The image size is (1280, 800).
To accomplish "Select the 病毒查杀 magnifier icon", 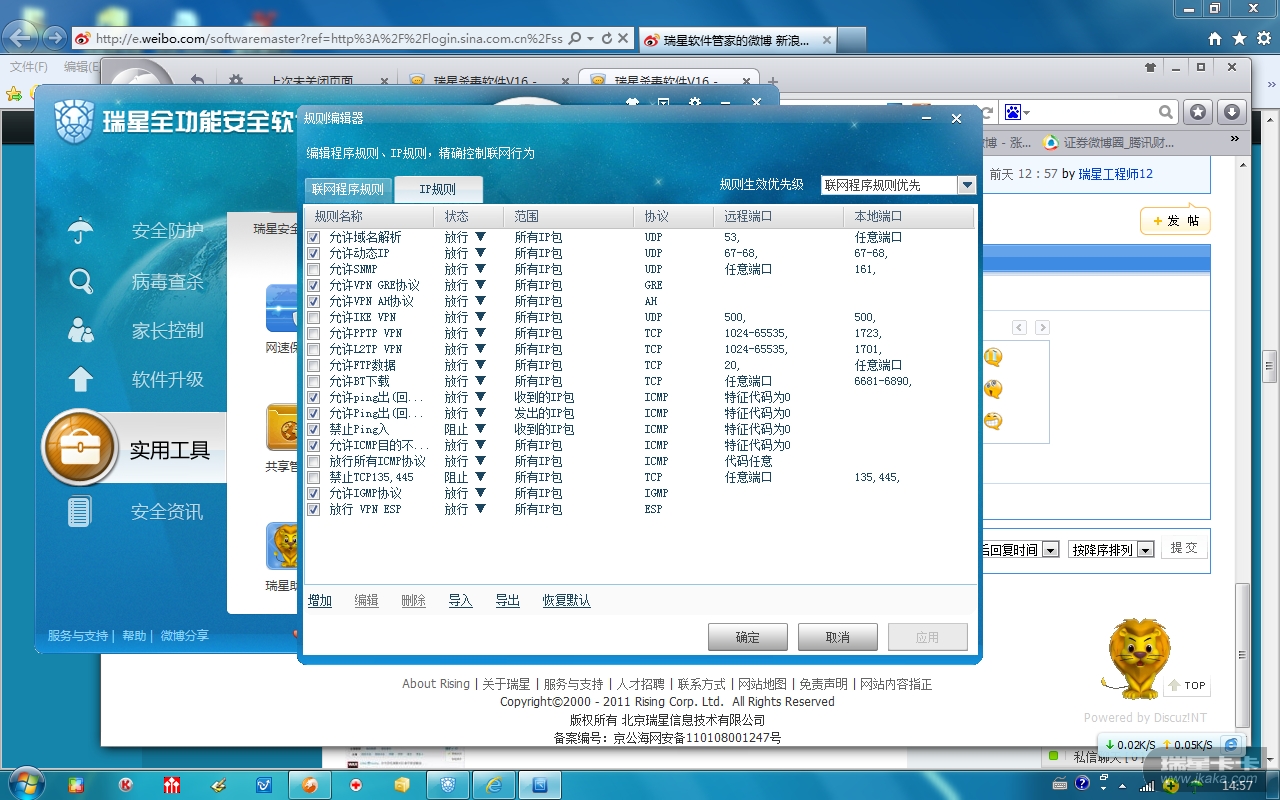I will [x=81, y=281].
